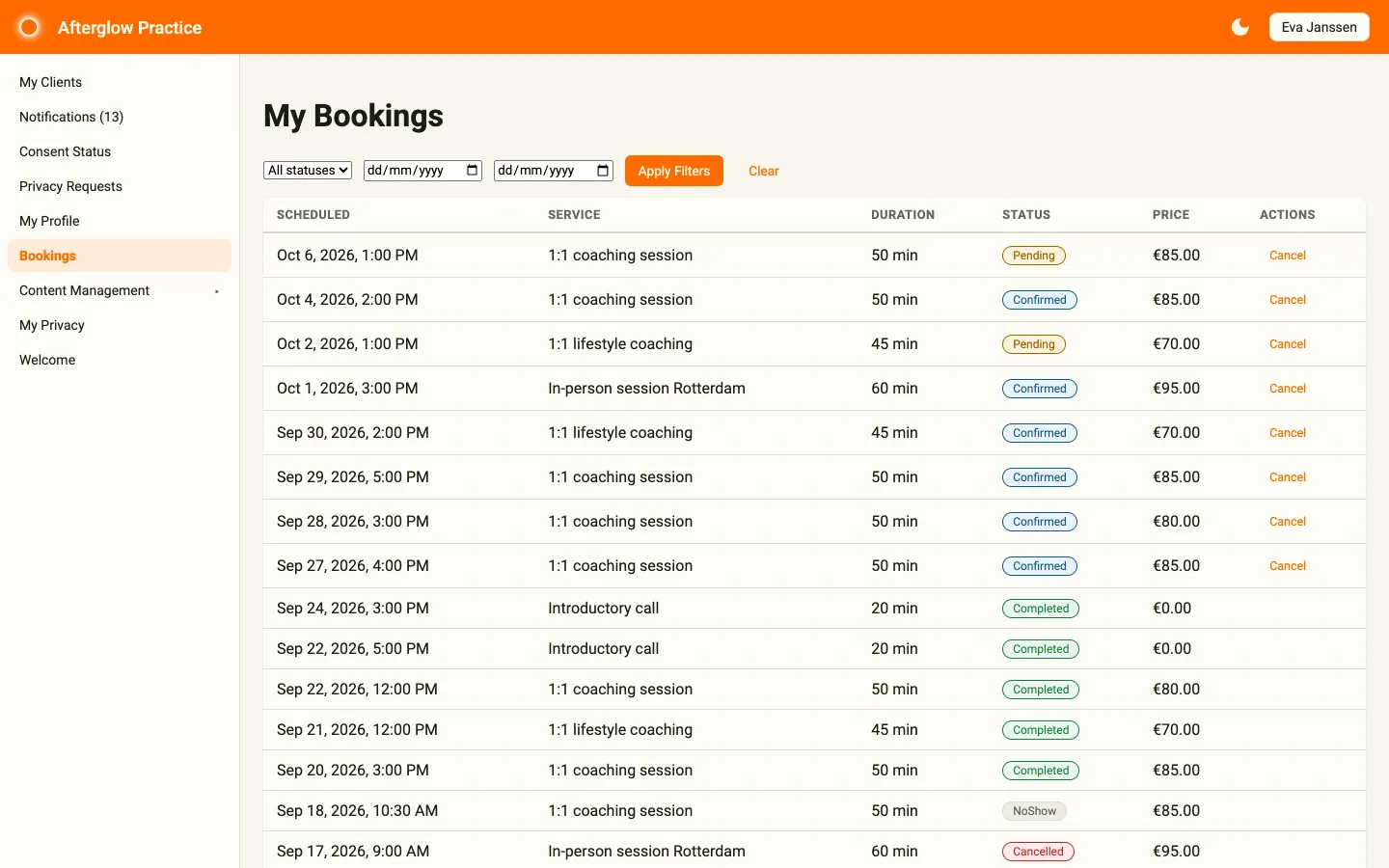Cancel the Sep 29, 2026 5:00 PM booking
This screenshot has width=1389, height=868.
tap(1288, 477)
